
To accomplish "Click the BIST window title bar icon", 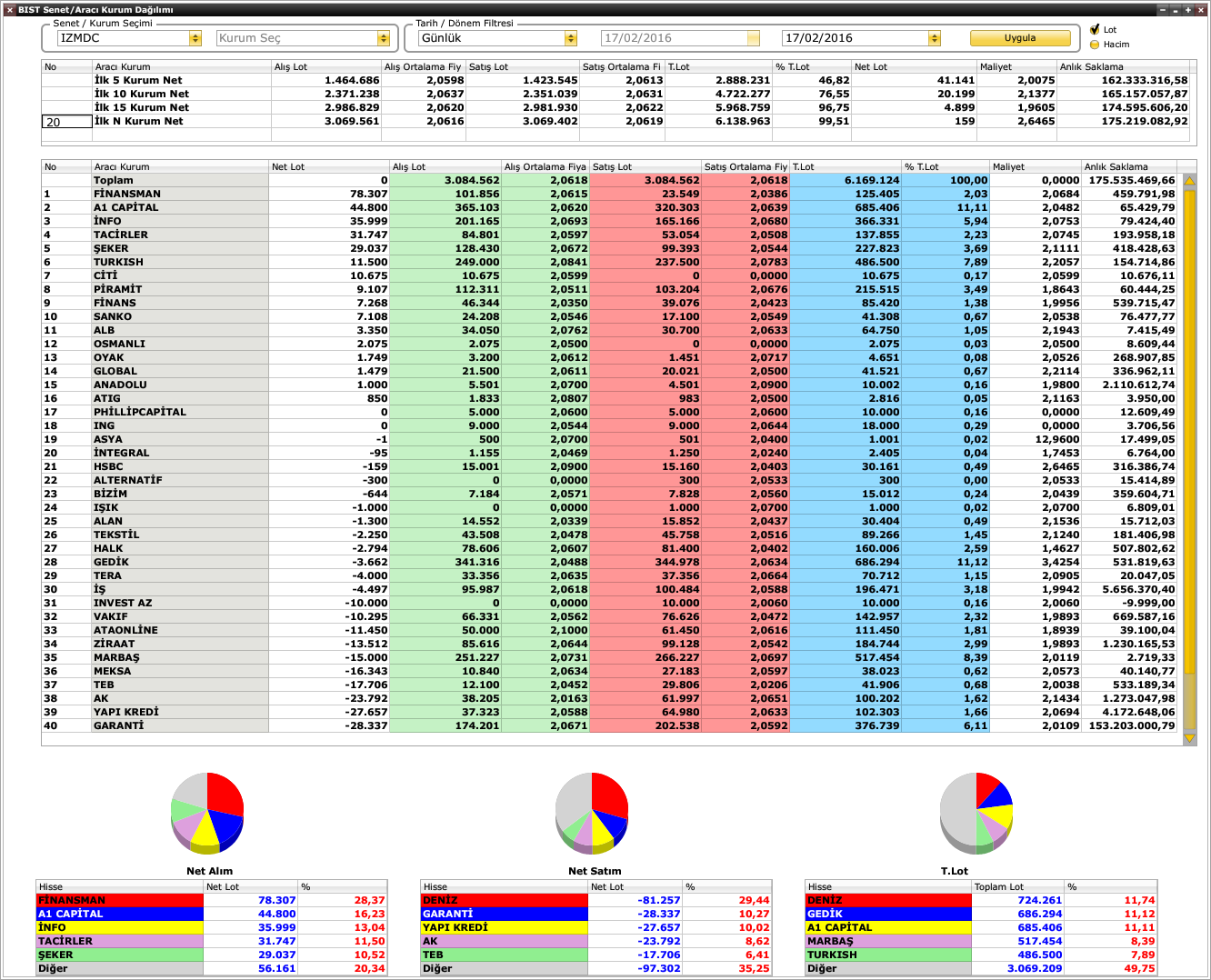I will (9, 10).
